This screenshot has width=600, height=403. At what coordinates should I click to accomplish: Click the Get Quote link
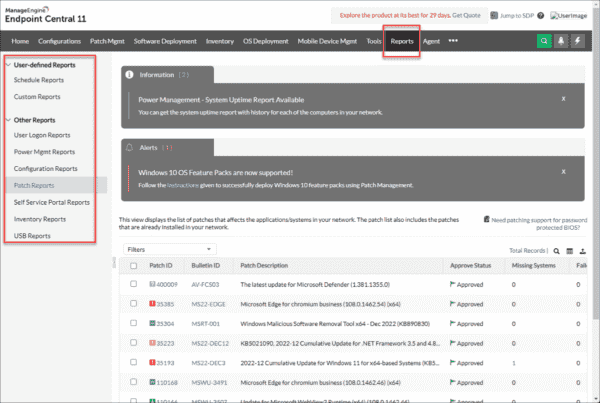(466, 15)
